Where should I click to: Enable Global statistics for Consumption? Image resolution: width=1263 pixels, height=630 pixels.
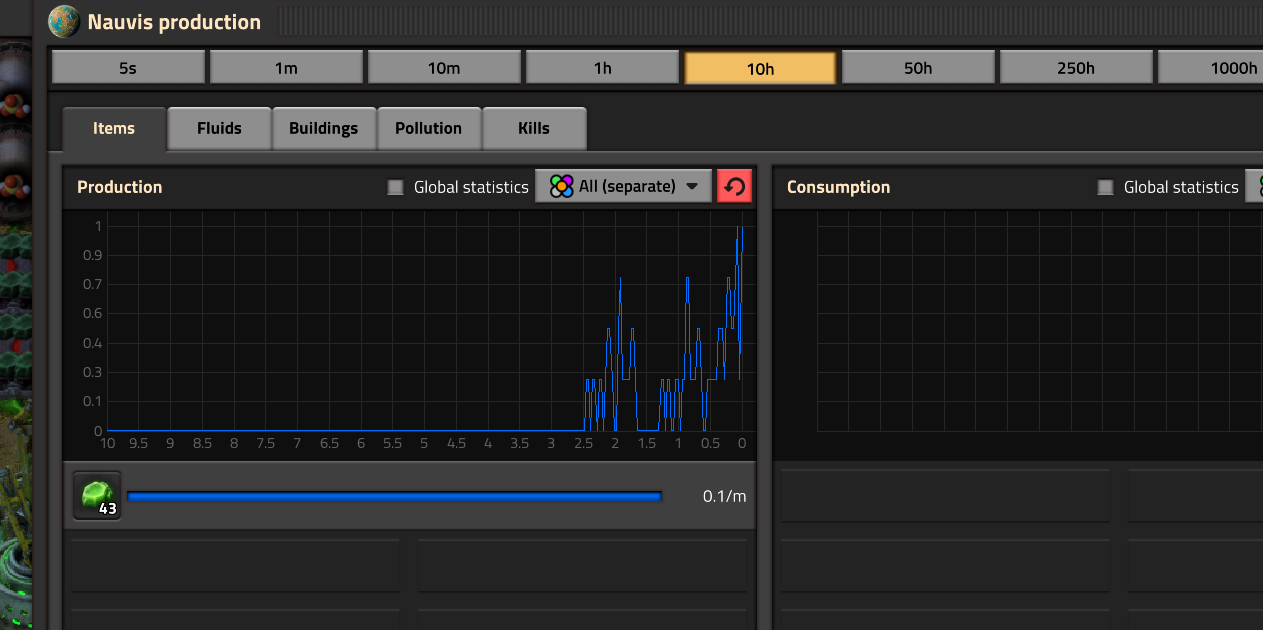point(1106,187)
